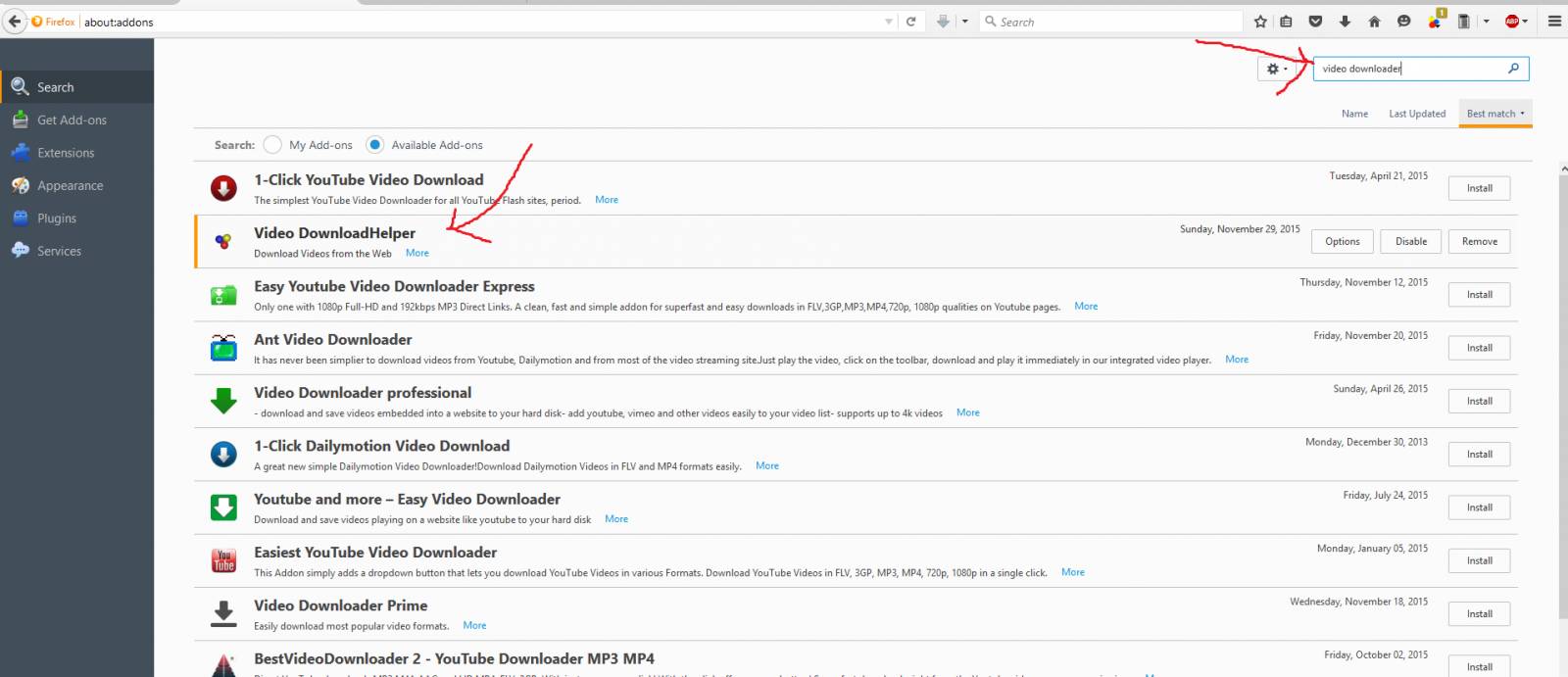Open the Hello chat smiley icon
Screen dimensions: 1568x677
(1403, 22)
